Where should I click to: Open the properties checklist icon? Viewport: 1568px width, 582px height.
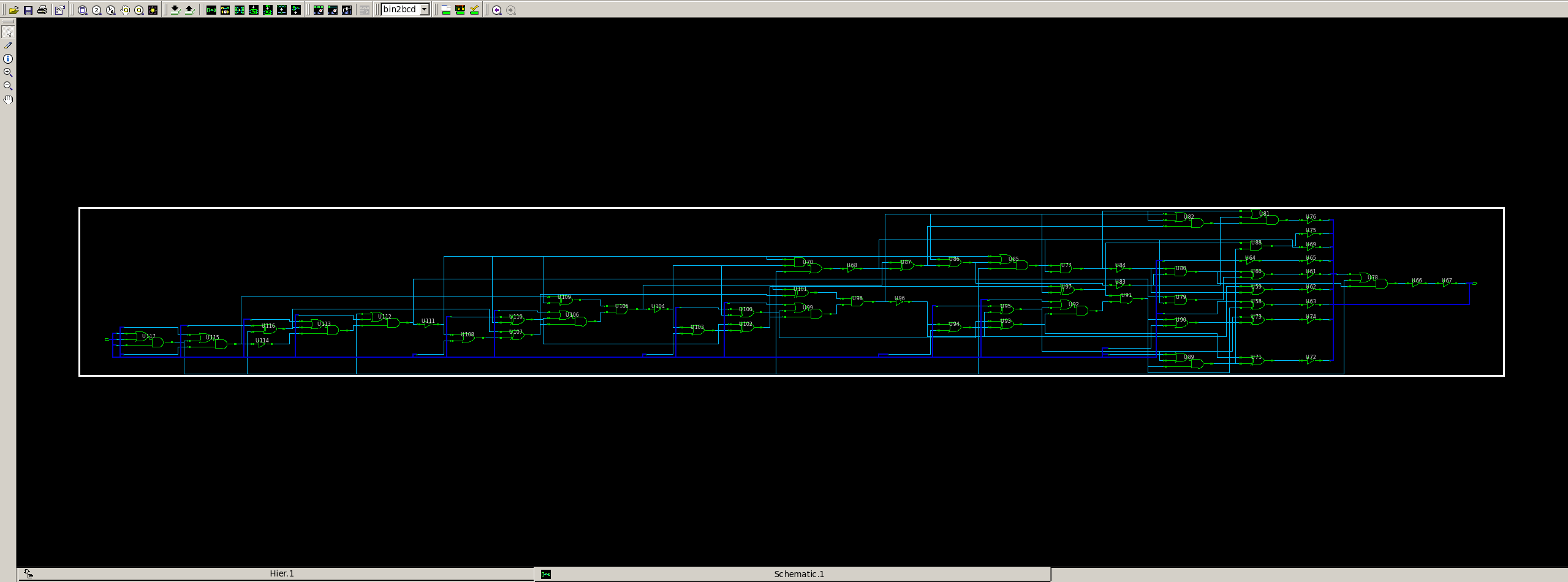click(59, 10)
